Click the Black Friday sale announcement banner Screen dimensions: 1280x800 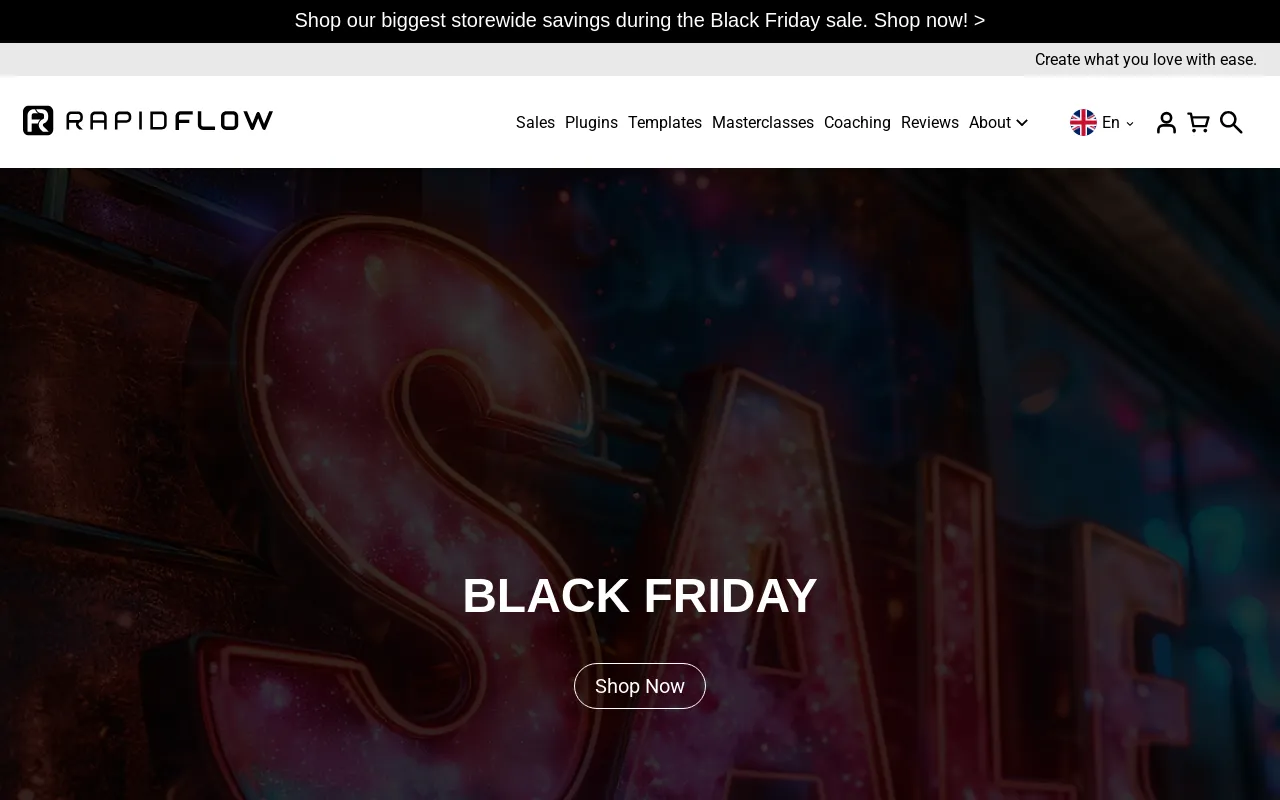click(x=640, y=20)
